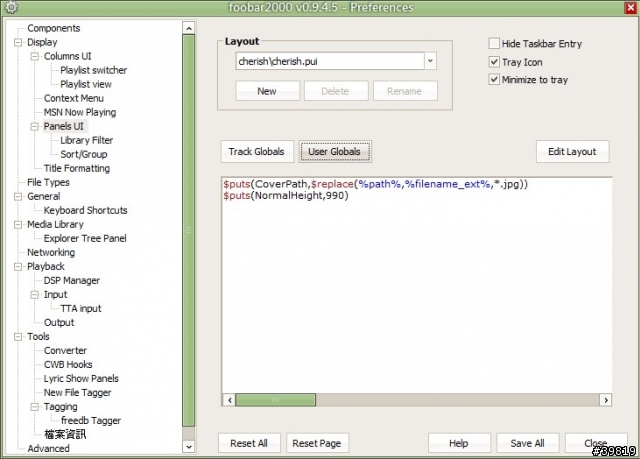Screen dimensions: 640x459
Task: Toggle the Minimize to tray checkbox
Action: [494, 79]
